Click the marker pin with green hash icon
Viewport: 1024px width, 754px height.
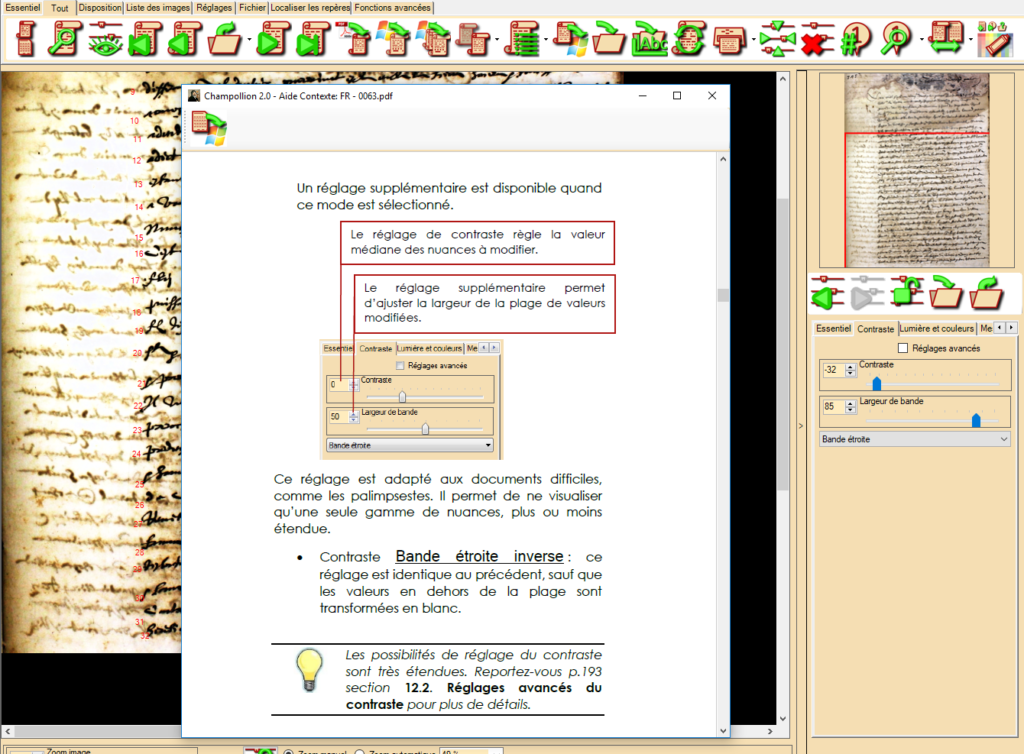[x=856, y=39]
